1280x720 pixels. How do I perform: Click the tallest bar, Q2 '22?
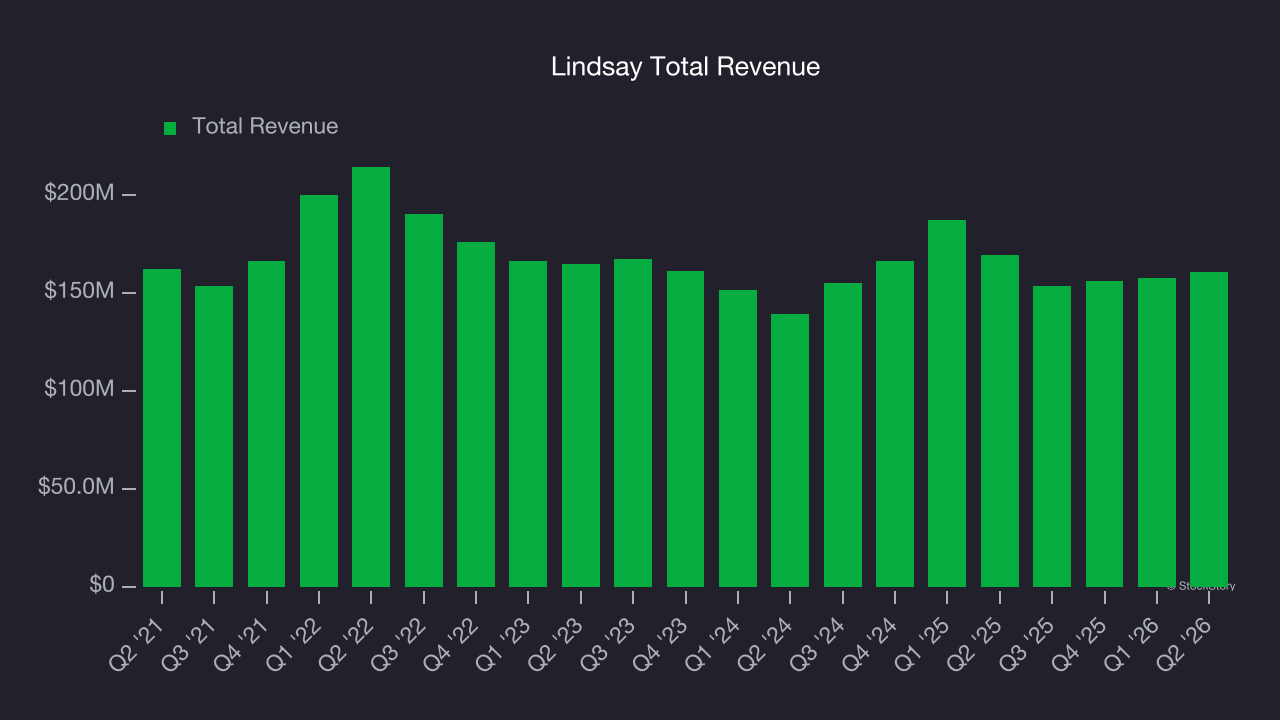point(371,377)
